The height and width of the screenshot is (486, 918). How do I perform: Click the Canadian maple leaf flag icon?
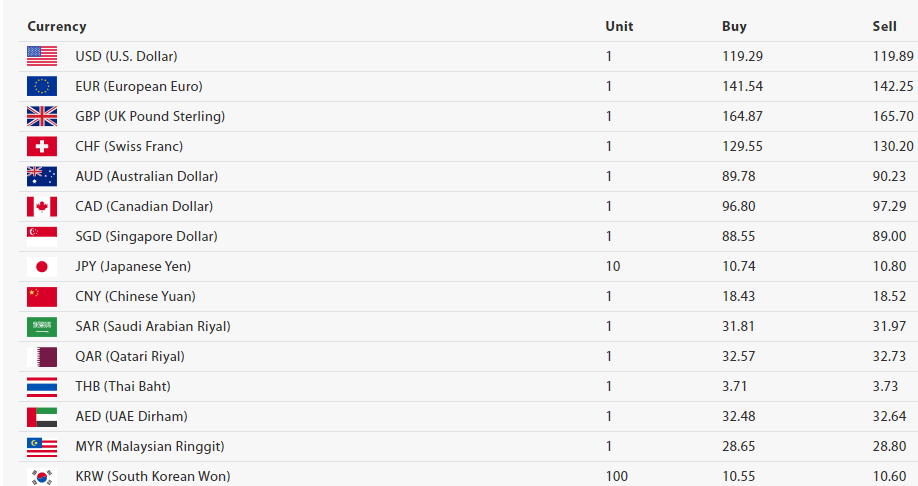[x=42, y=206]
